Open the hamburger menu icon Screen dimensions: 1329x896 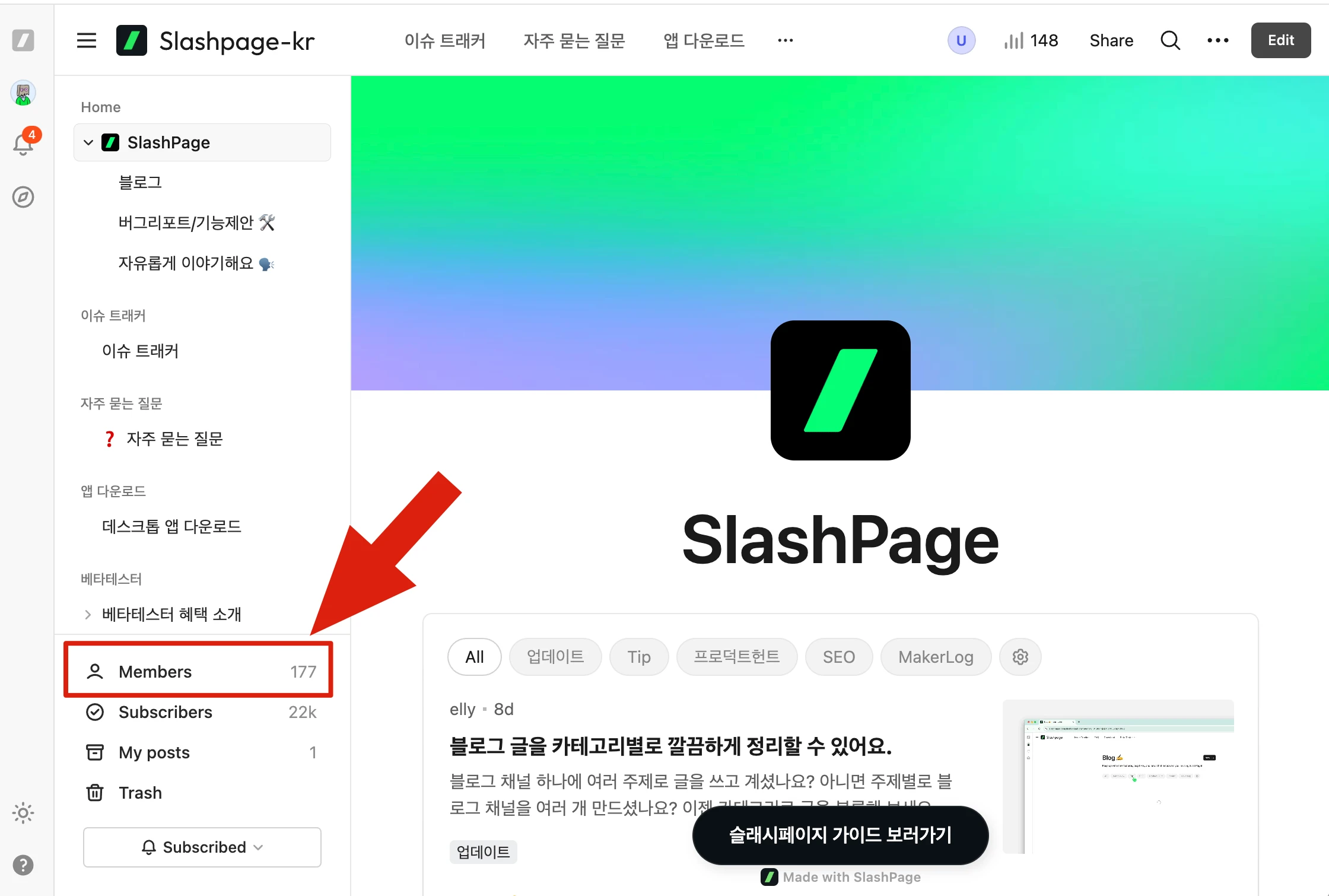tap(87, 40)
